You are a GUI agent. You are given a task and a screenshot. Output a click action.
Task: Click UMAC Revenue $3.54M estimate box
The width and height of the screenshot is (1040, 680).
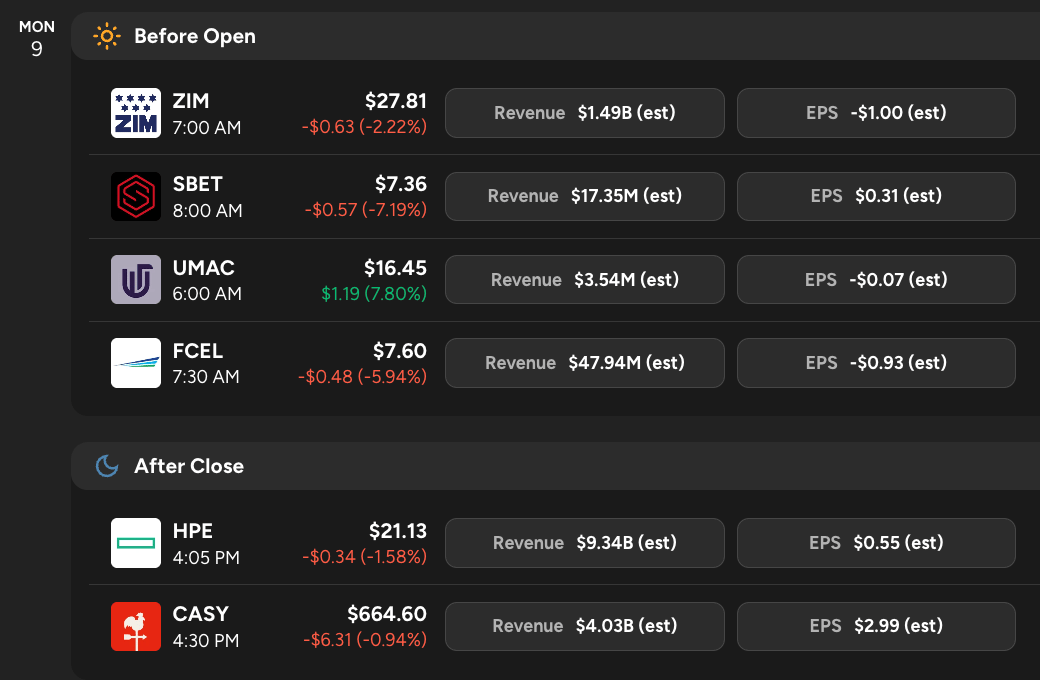point(584,279)
